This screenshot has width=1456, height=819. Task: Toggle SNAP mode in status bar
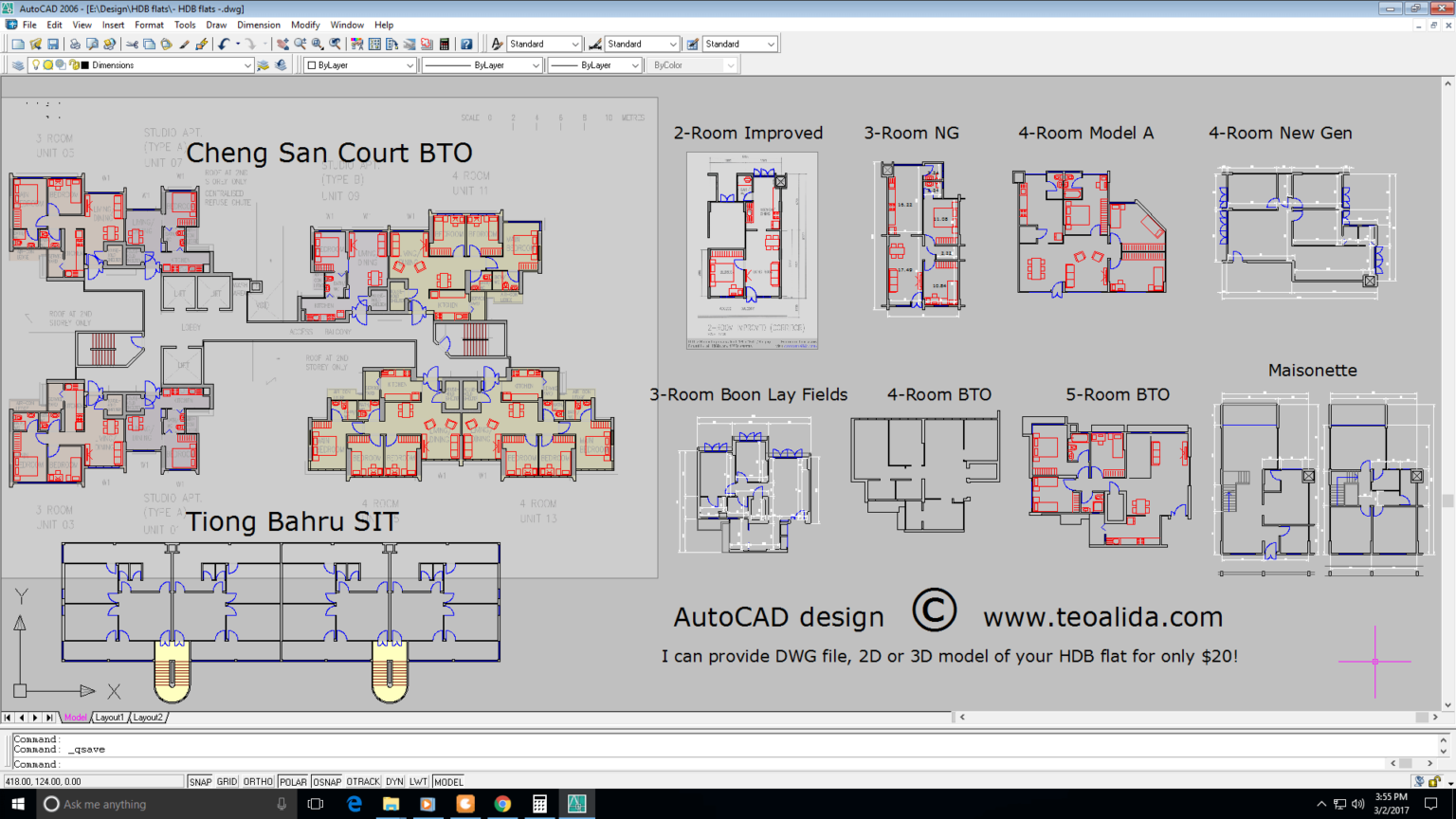pyautogui.click(x=200, y=782)
